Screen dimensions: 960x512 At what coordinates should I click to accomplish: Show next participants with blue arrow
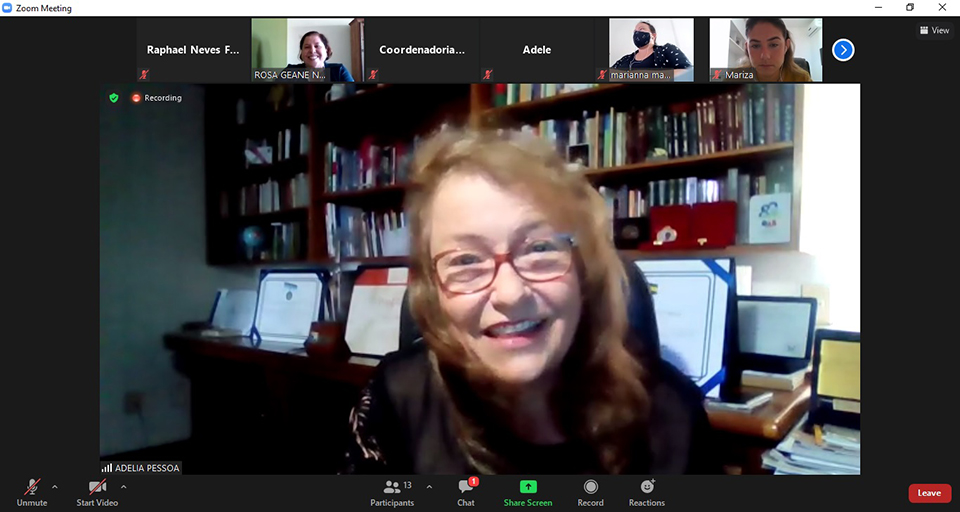click(843, 50)
